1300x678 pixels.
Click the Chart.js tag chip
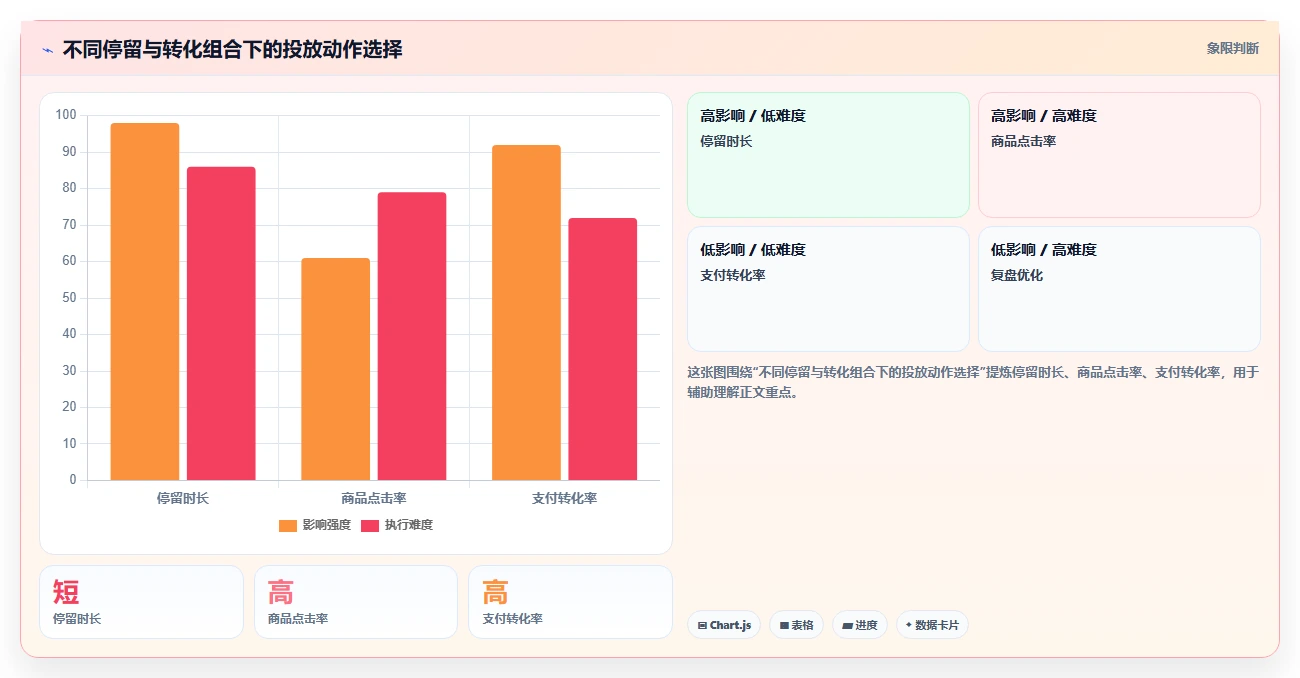pyautogui.click(x=724, y=625)
